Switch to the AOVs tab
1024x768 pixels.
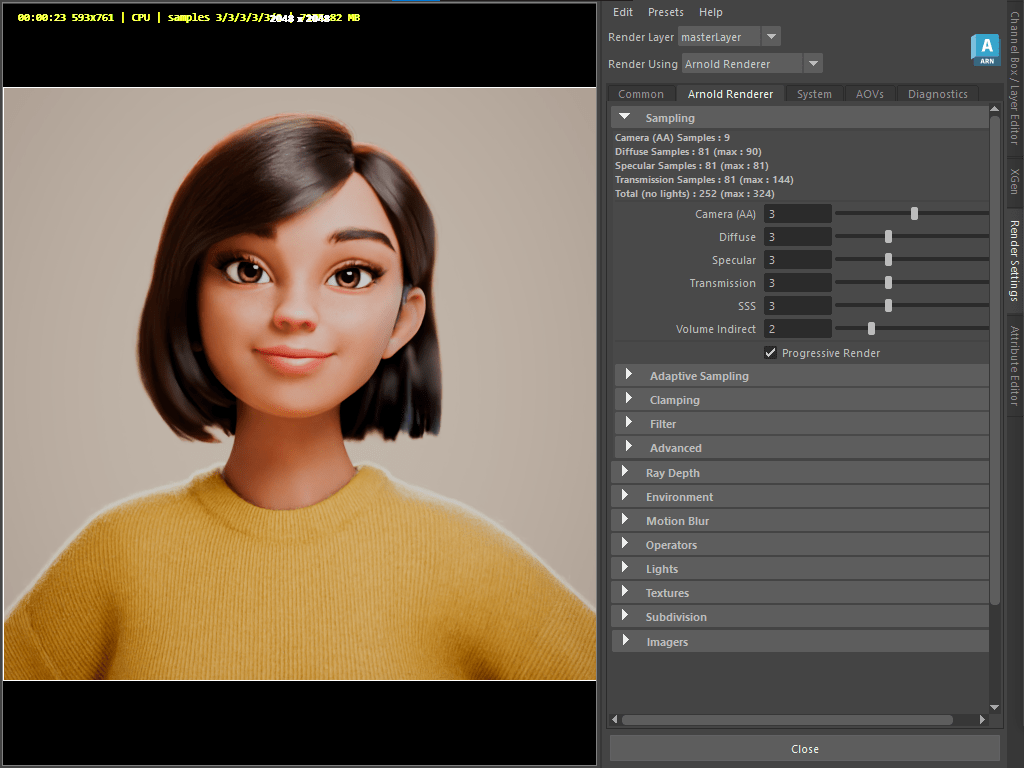(x=869, y=94)
